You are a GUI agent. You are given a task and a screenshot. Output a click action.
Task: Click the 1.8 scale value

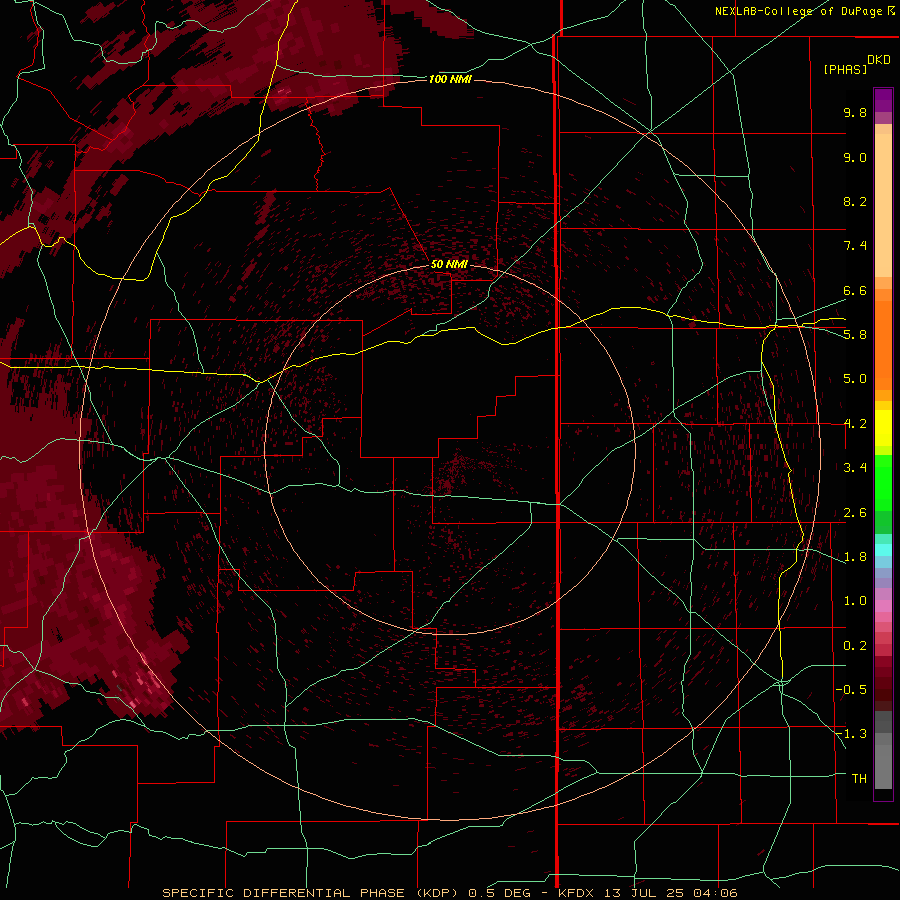(x=855, y=557)
